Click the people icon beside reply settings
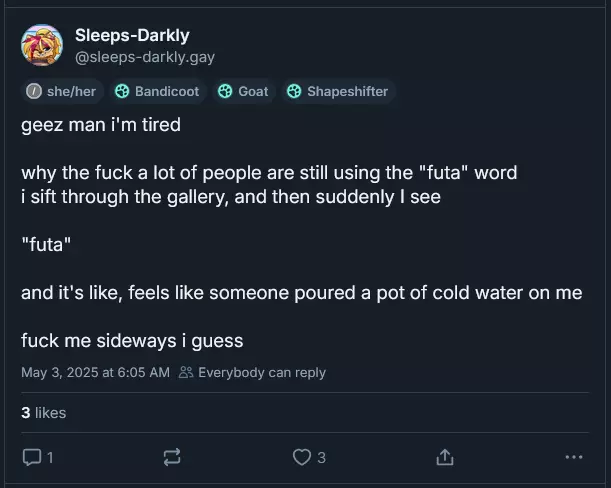The height and width of the screenshot is (488, 611). point(186,373)
